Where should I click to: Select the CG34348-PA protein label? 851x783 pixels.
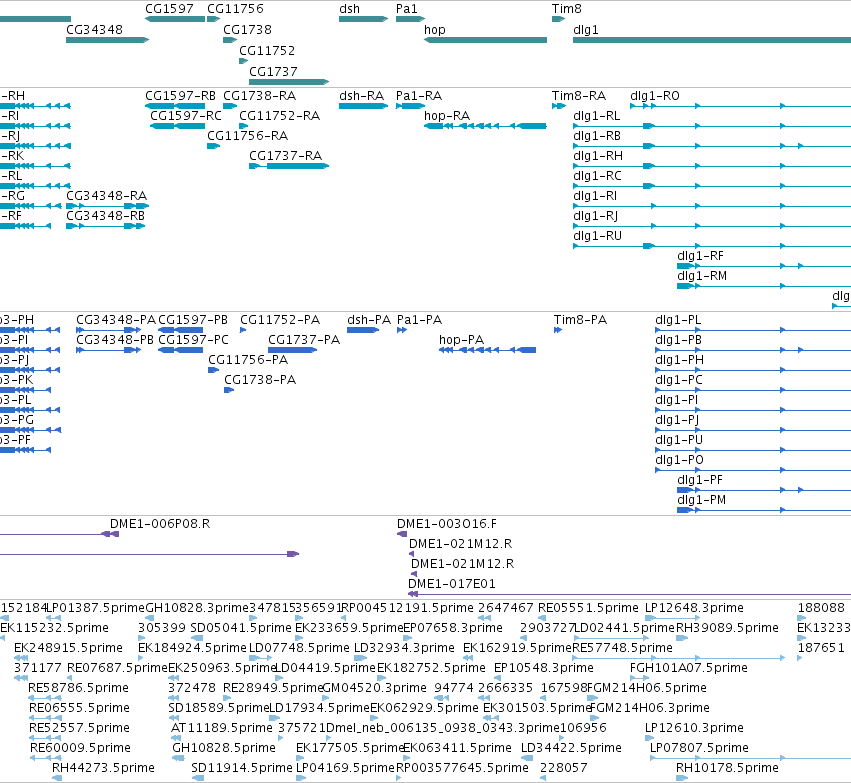click(x=116, y=320)
